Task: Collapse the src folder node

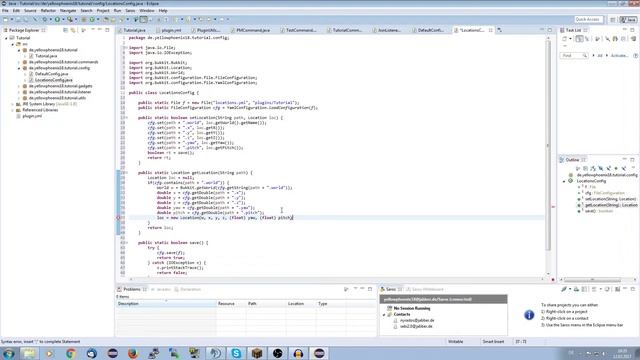Action: 13,44
